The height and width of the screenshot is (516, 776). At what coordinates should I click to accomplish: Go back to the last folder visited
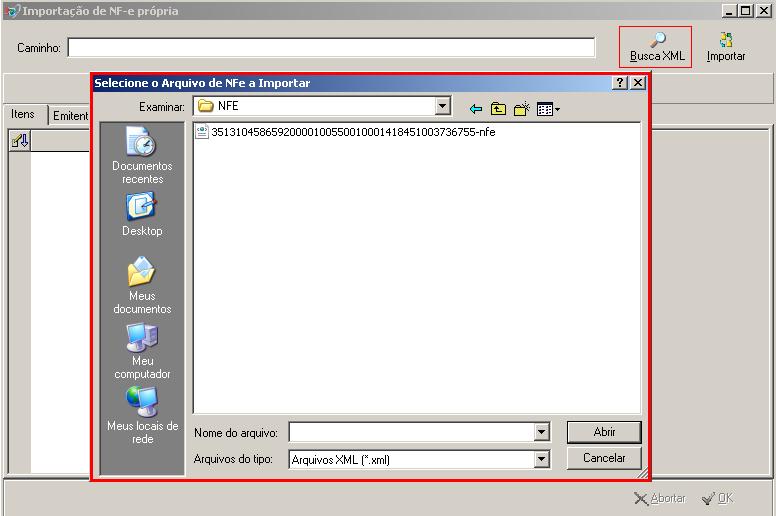pyautogui.click(x=476, y=109)
